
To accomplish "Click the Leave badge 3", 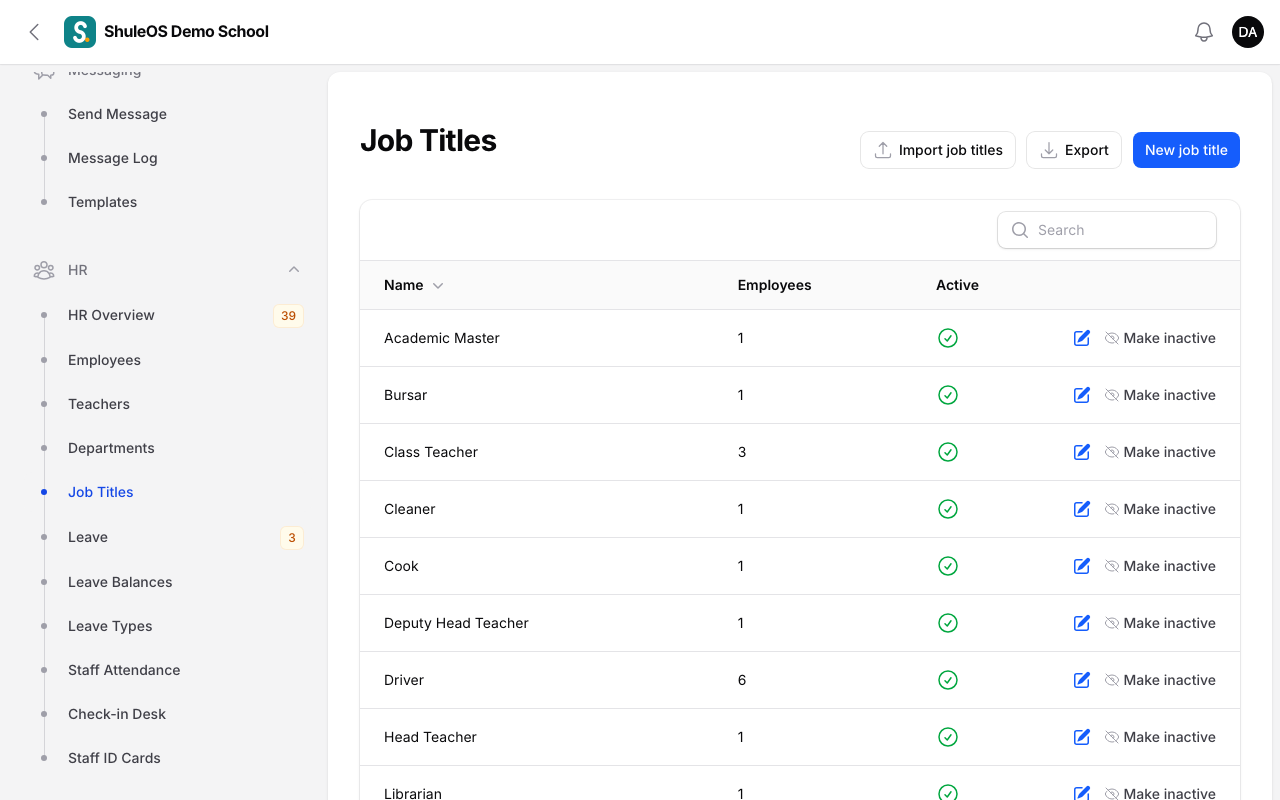I will pos(292,537).
